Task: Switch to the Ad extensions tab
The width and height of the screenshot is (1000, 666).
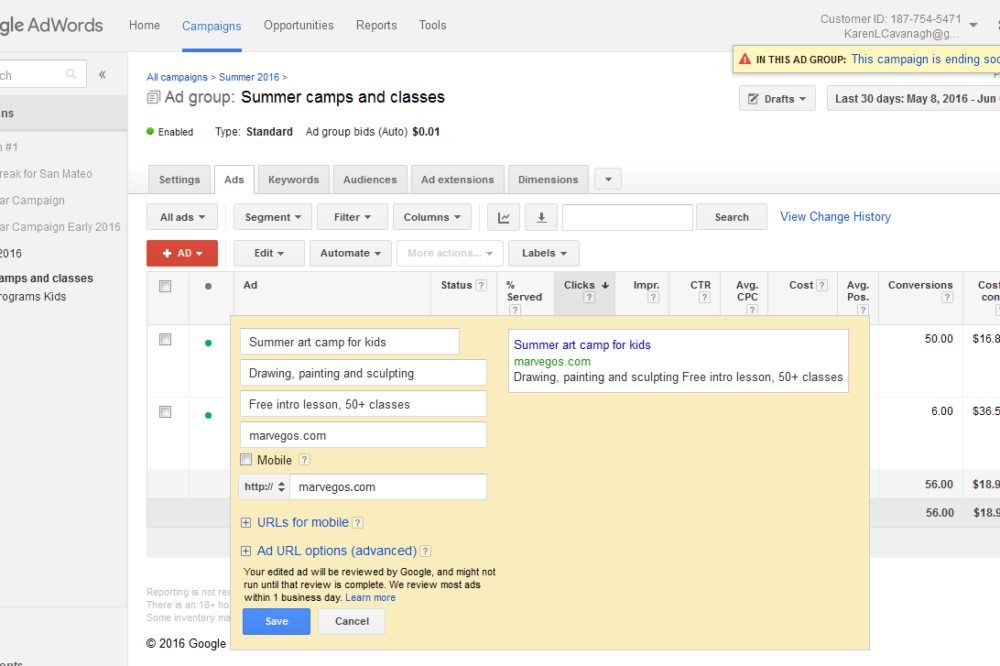Action: click(457, 180)
